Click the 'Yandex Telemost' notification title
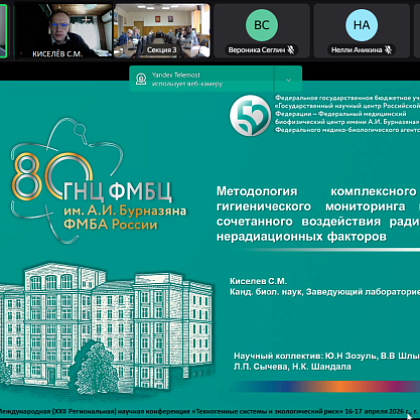Screen dimensions: 420x420 coord(176,75)
